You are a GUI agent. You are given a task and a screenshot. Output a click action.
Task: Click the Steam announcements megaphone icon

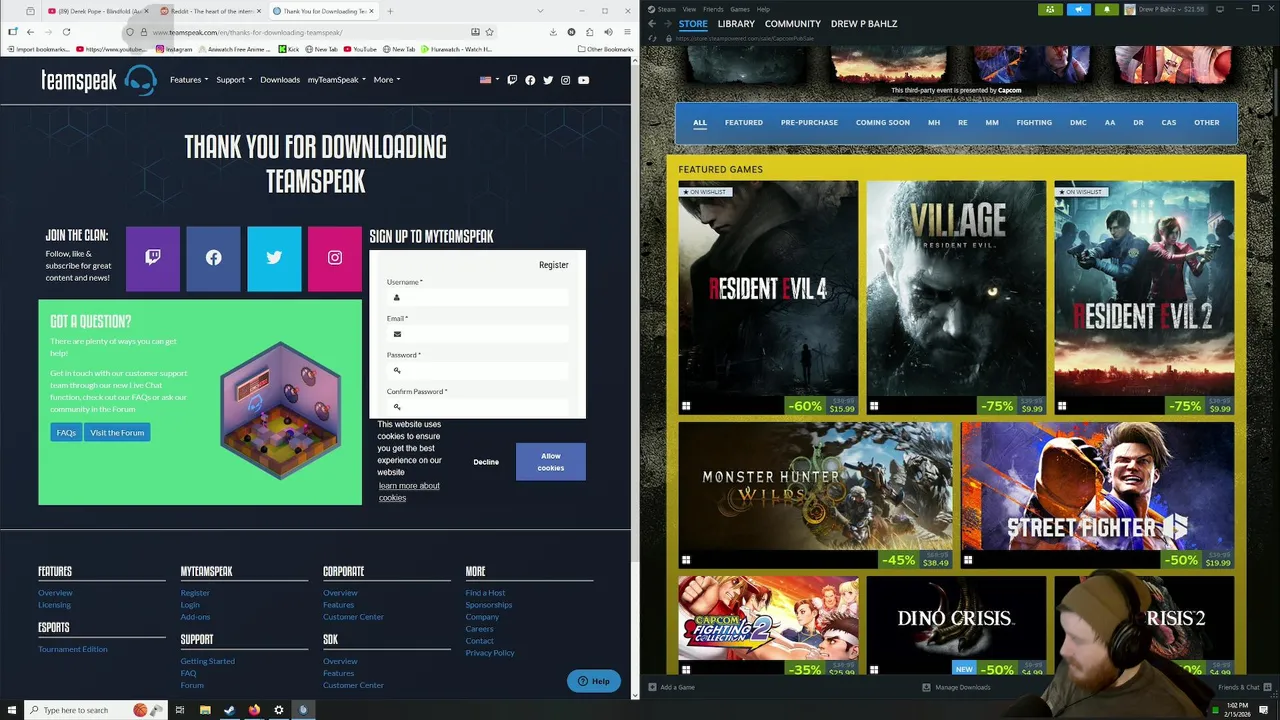[1078, 9]
